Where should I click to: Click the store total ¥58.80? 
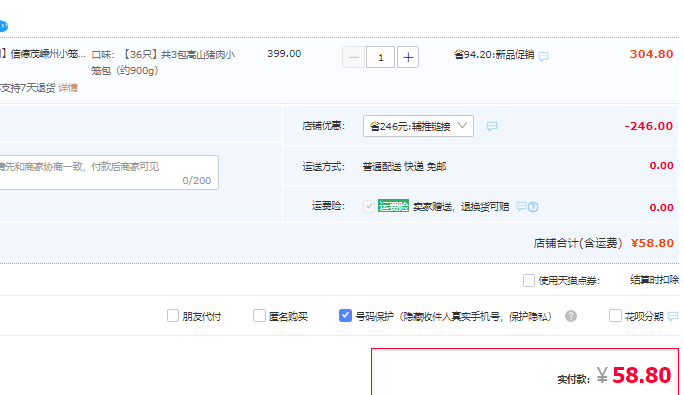coord(652,243)
